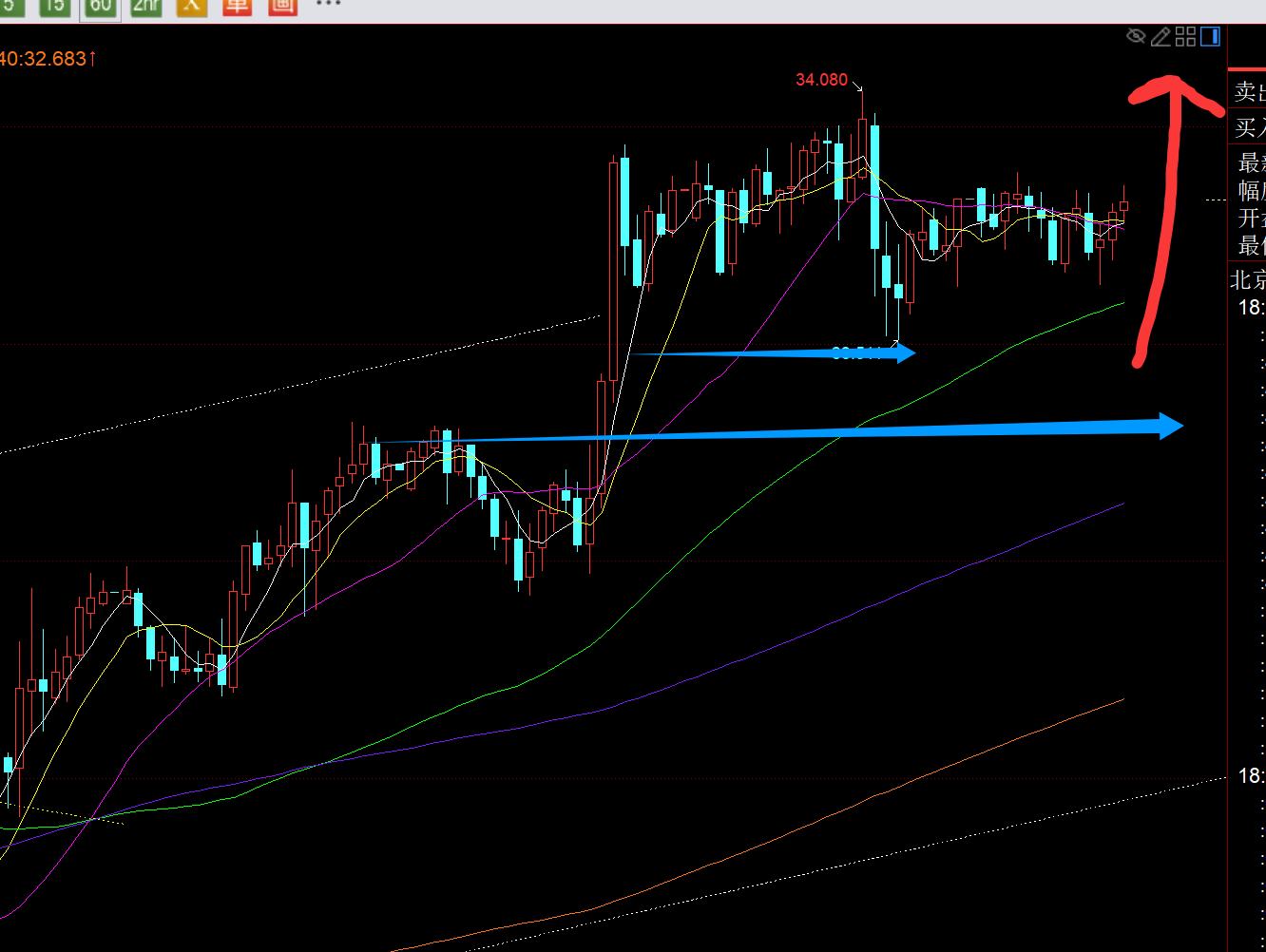
Task: Click the pencil edit drawing icon
Action: point(1160,36)
